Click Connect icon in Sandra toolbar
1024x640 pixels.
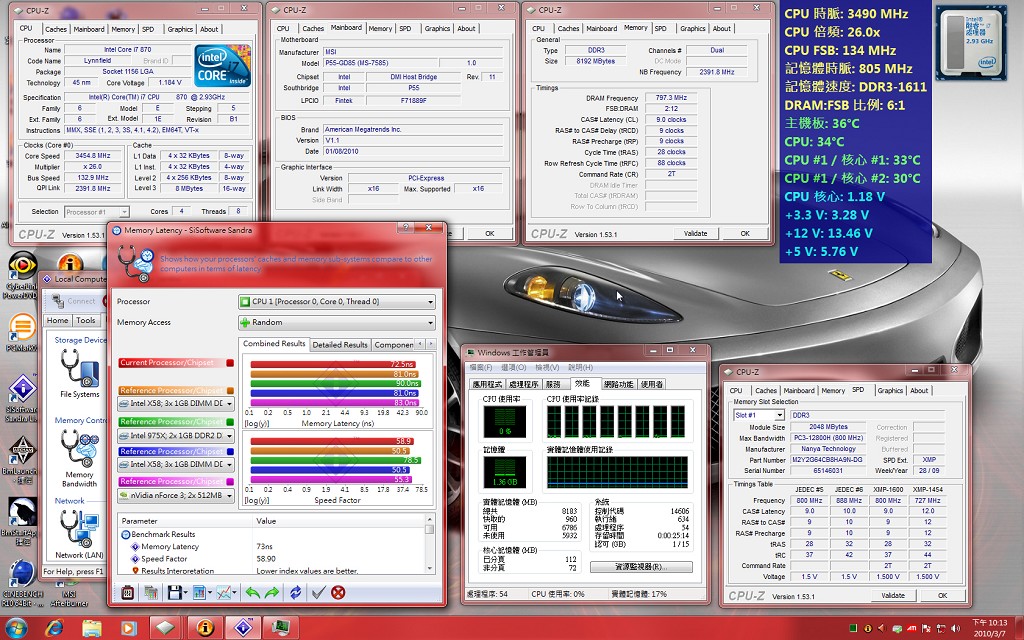click(x=74, y=301)
